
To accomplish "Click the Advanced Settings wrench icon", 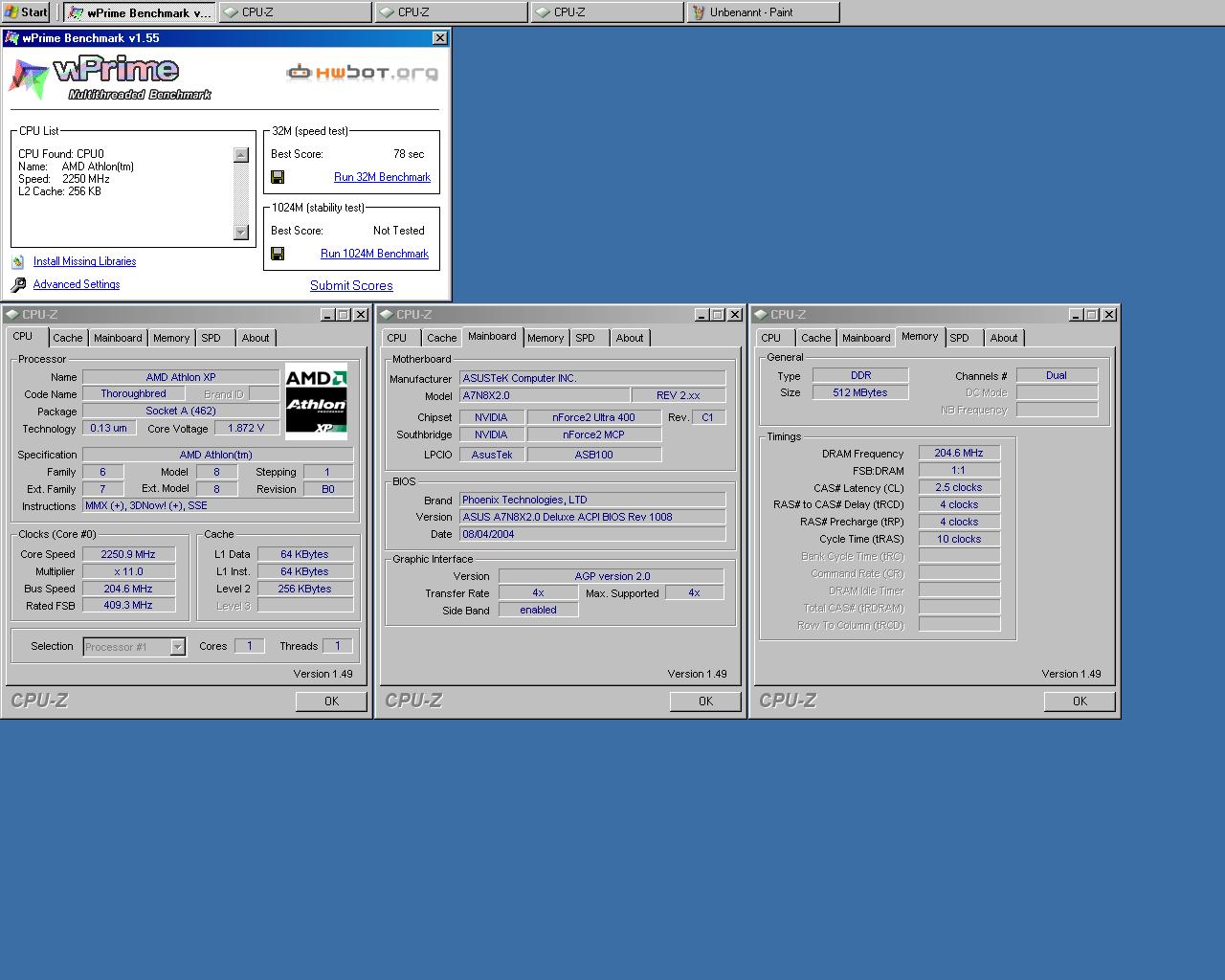I will click(18, 285).
